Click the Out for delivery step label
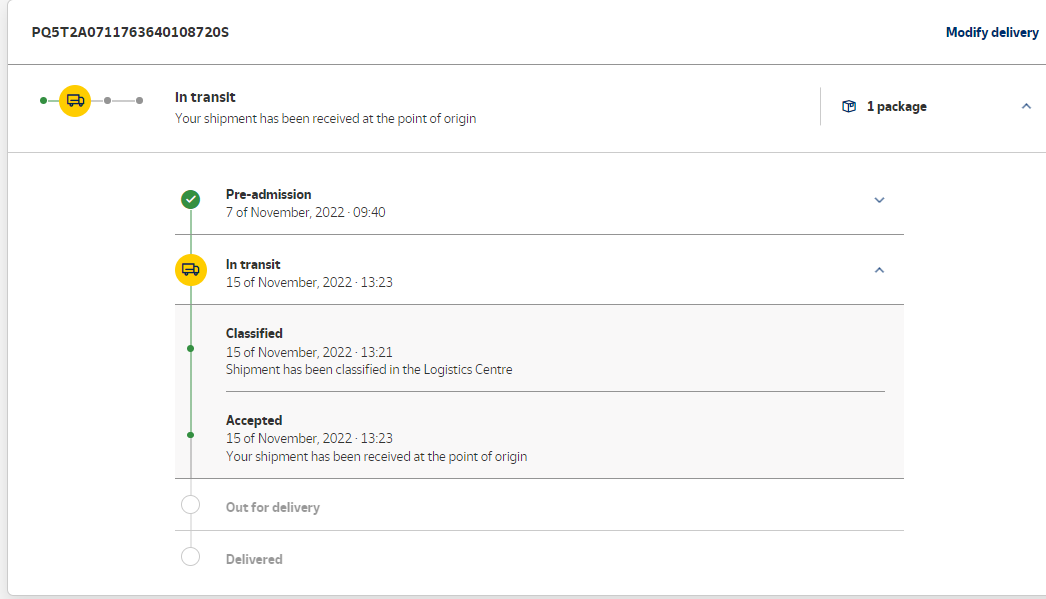Viewport: 1046px width, 599px height. pos(272,507)
